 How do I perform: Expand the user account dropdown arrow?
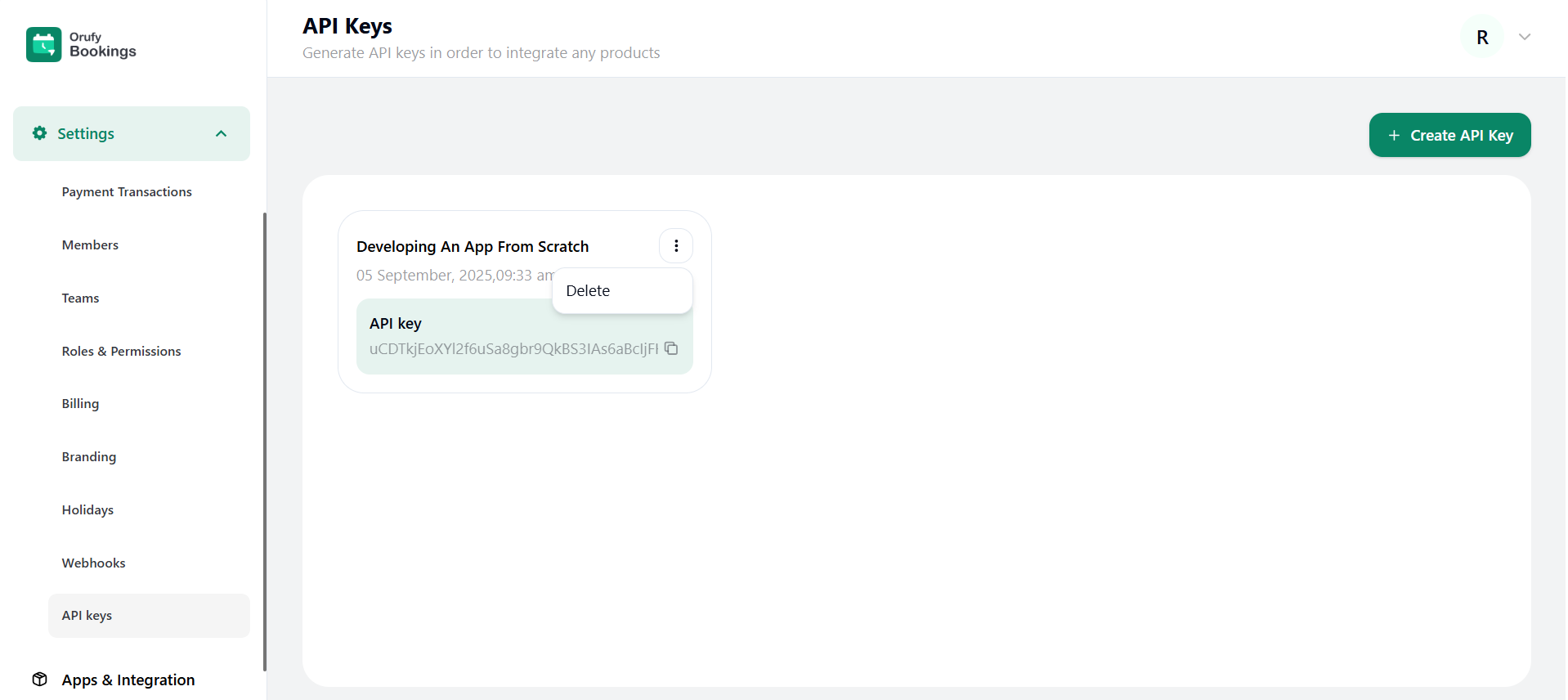[x=1524, y=38]
